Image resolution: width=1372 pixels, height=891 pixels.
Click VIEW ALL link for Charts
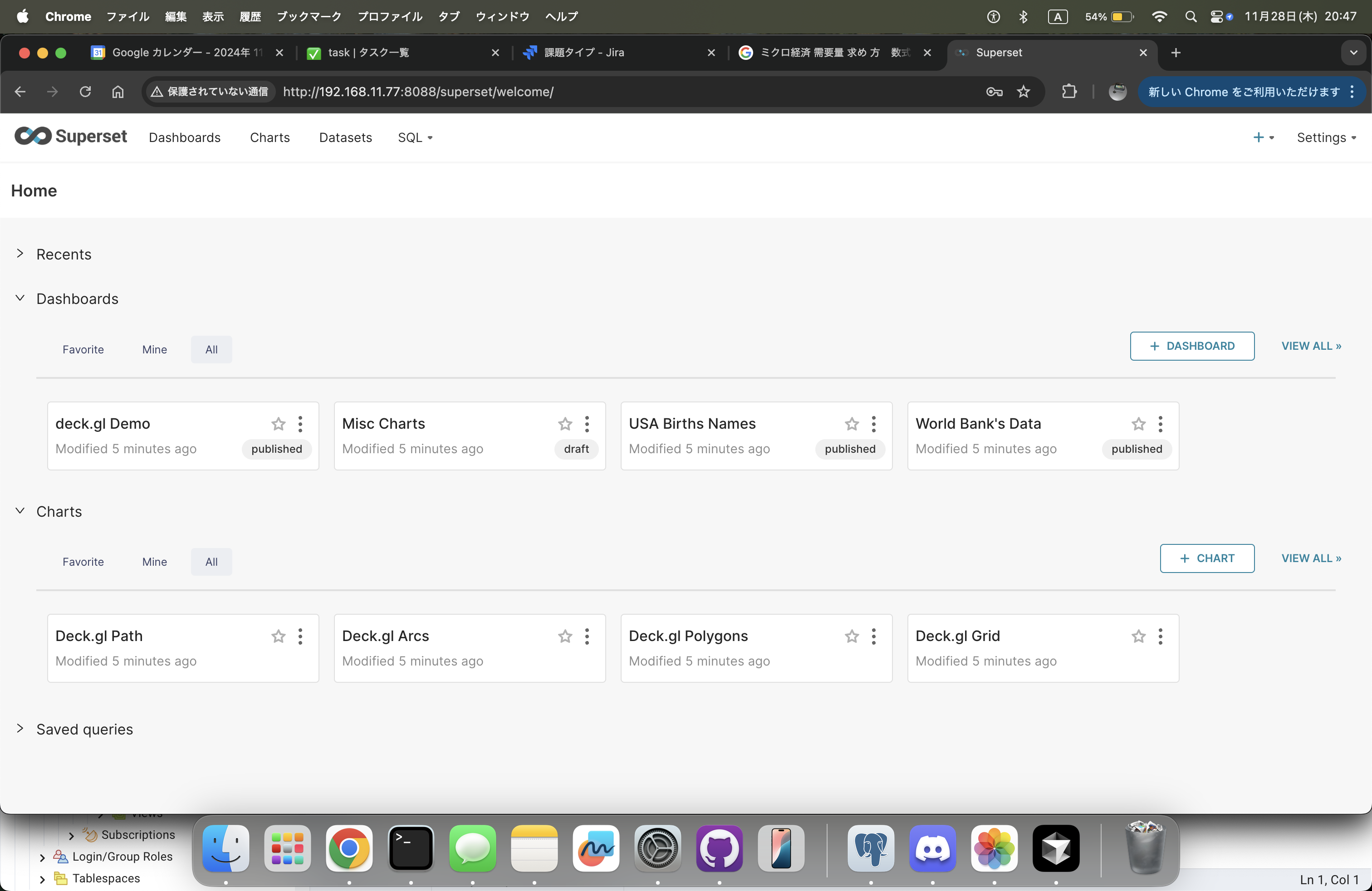pos(1310,558)
